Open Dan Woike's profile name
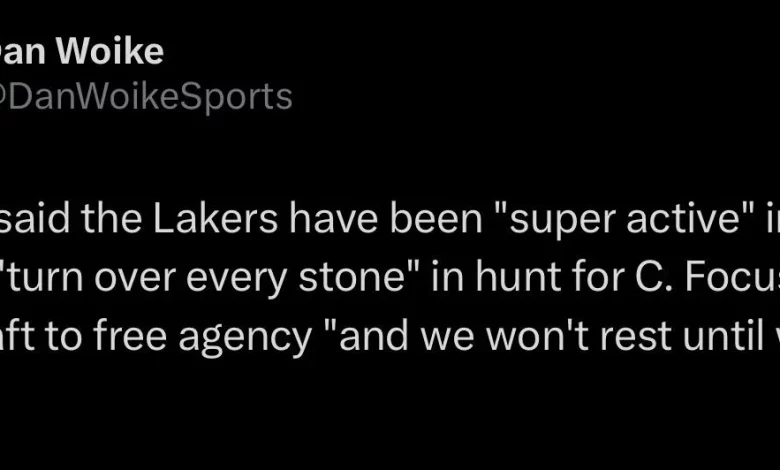The image size is (780, 470). tap(82, 51)
